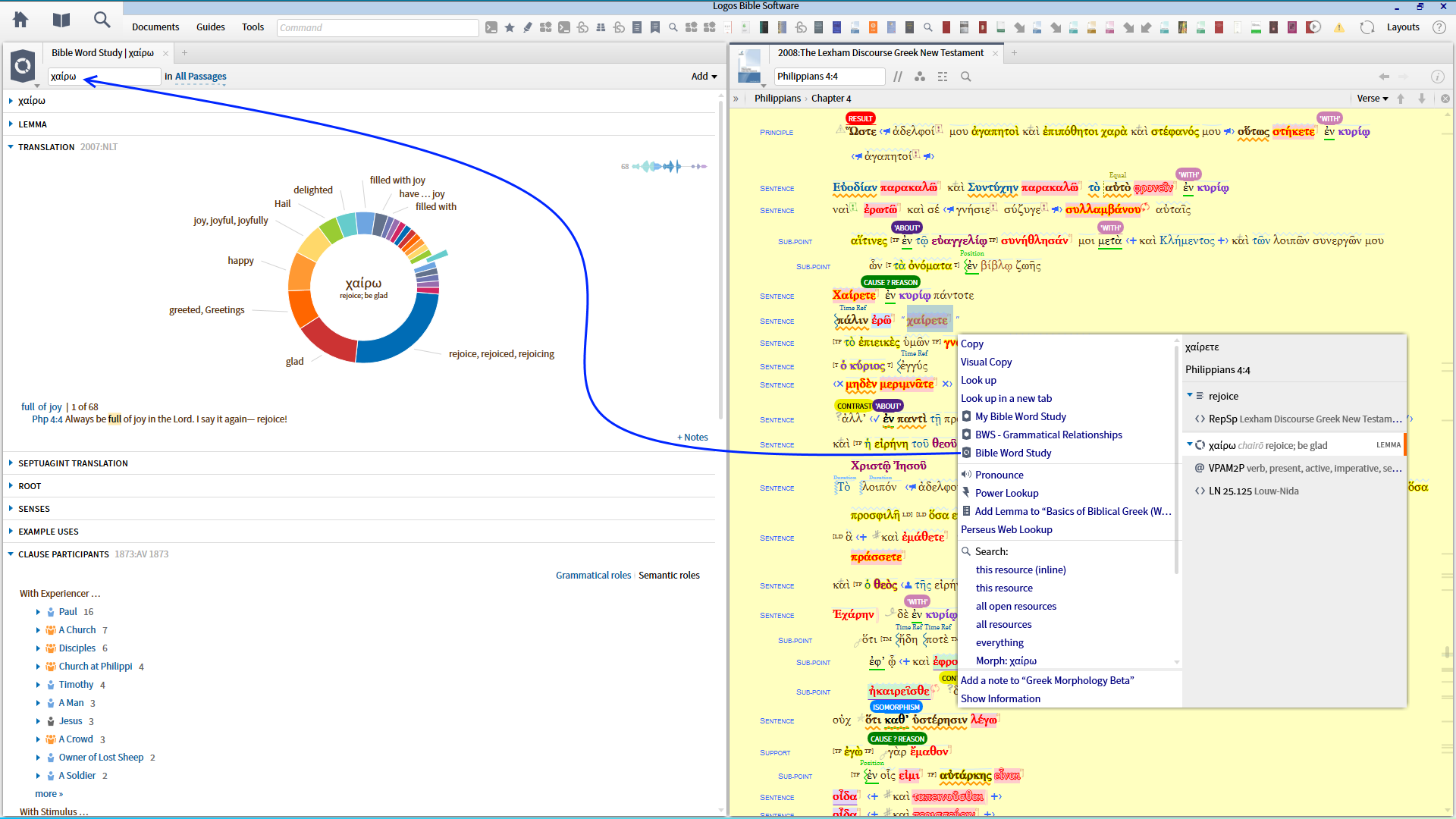The width and height of the screenshot is (1456, 819).
Task: Close the Bible Word Study tab
Action: (165, 53)
